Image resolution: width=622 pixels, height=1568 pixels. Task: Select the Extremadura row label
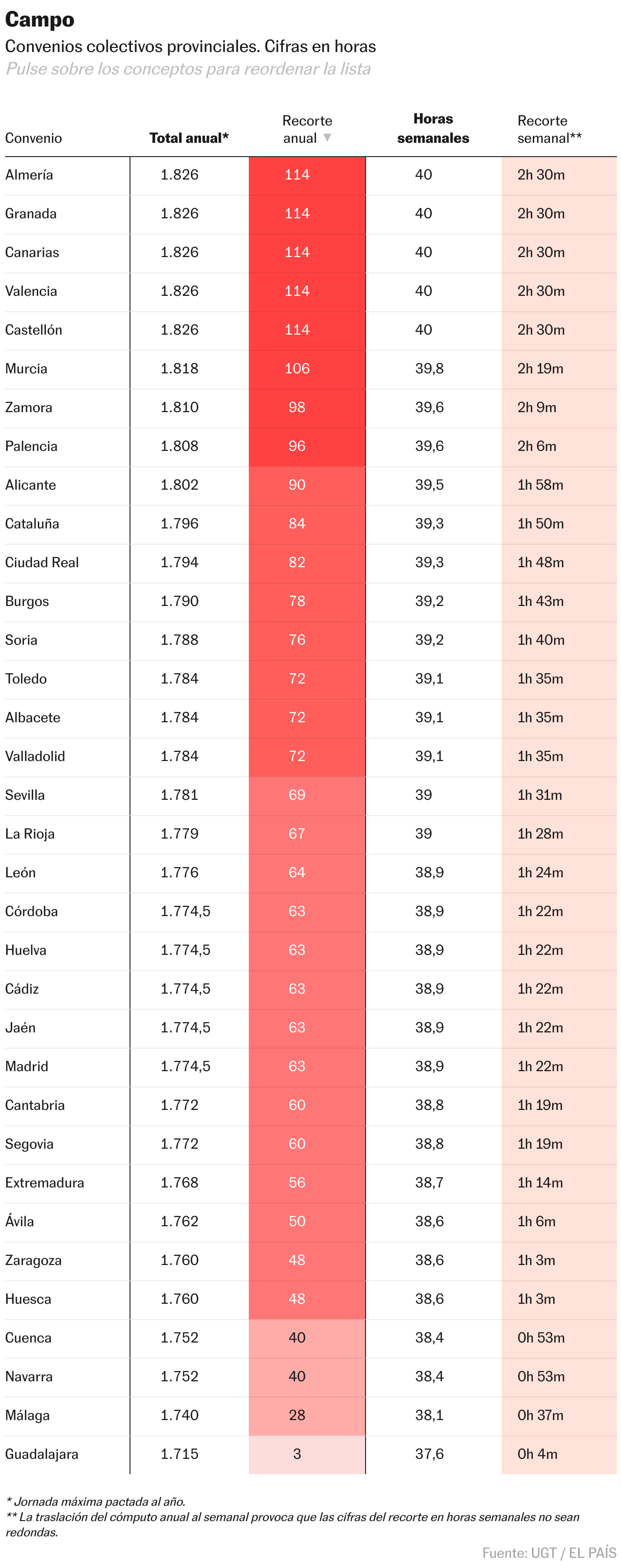[44, 1182]
